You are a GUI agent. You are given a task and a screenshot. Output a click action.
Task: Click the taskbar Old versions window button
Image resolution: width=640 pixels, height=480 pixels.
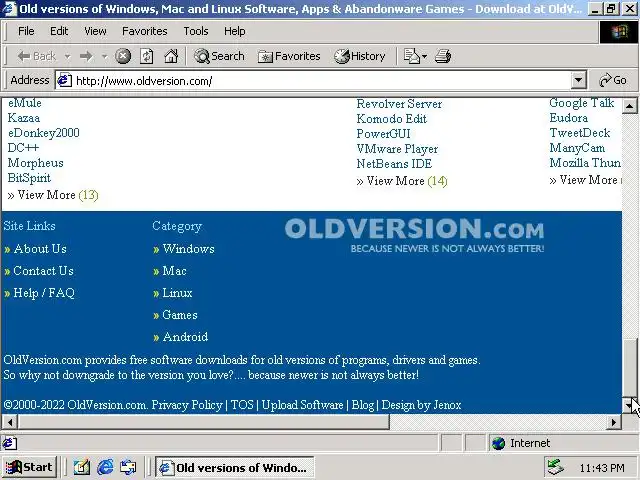point(235,467)
